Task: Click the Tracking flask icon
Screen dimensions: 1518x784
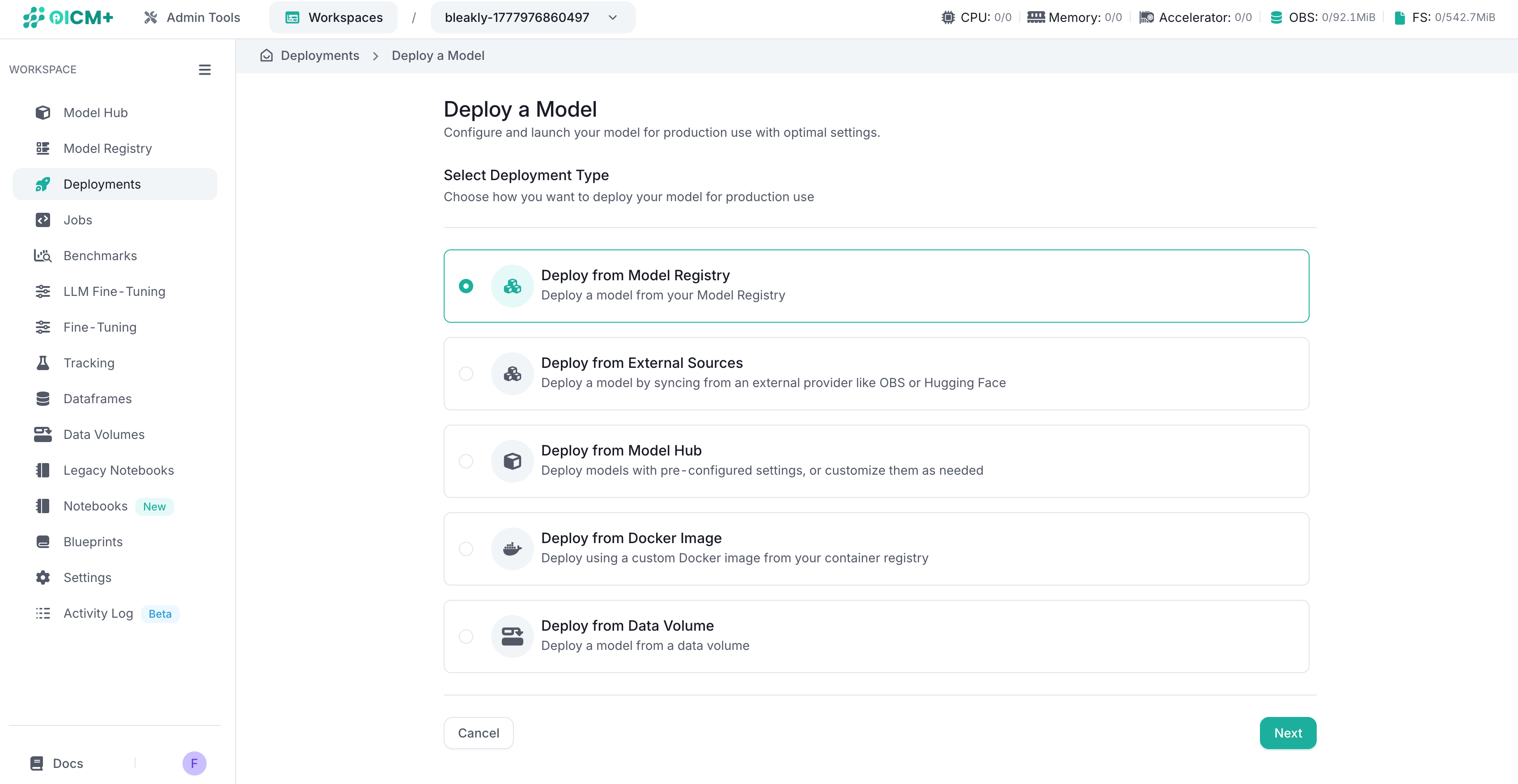Action: coord(42,363)
